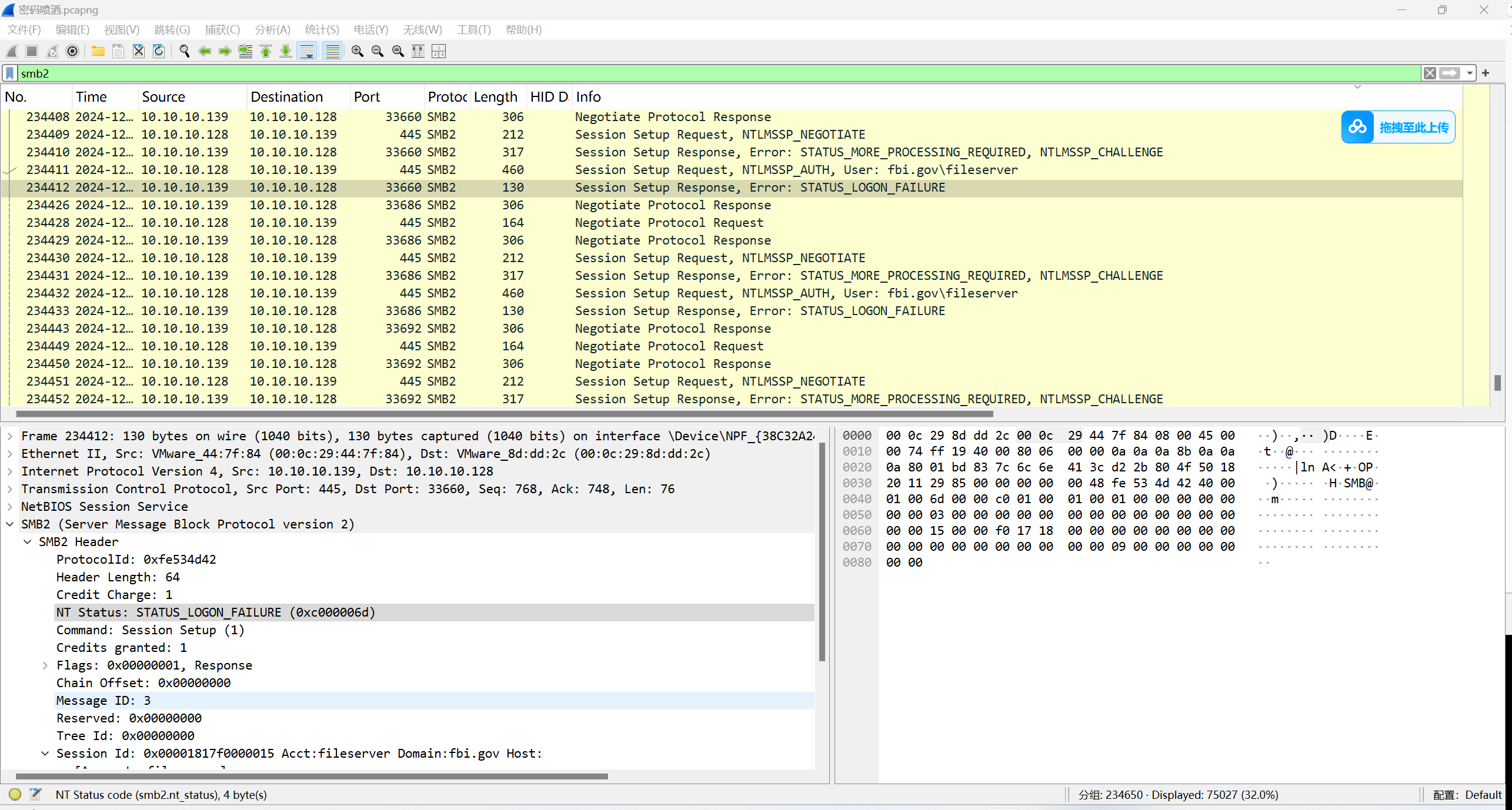Toggle packet colorization button
Screen dimensions: 1512x810
point(332,52)
